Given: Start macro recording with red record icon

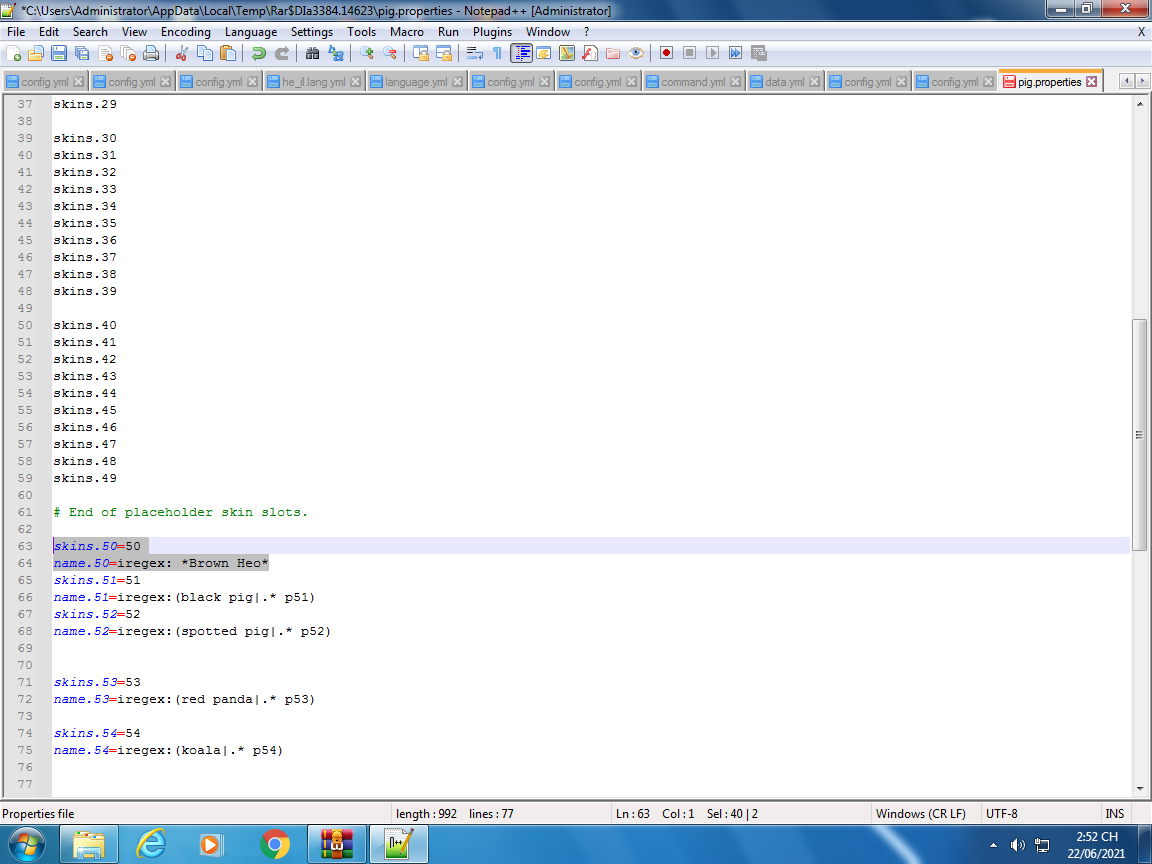Looking at the screenshot, I should (x=666, y=53).
